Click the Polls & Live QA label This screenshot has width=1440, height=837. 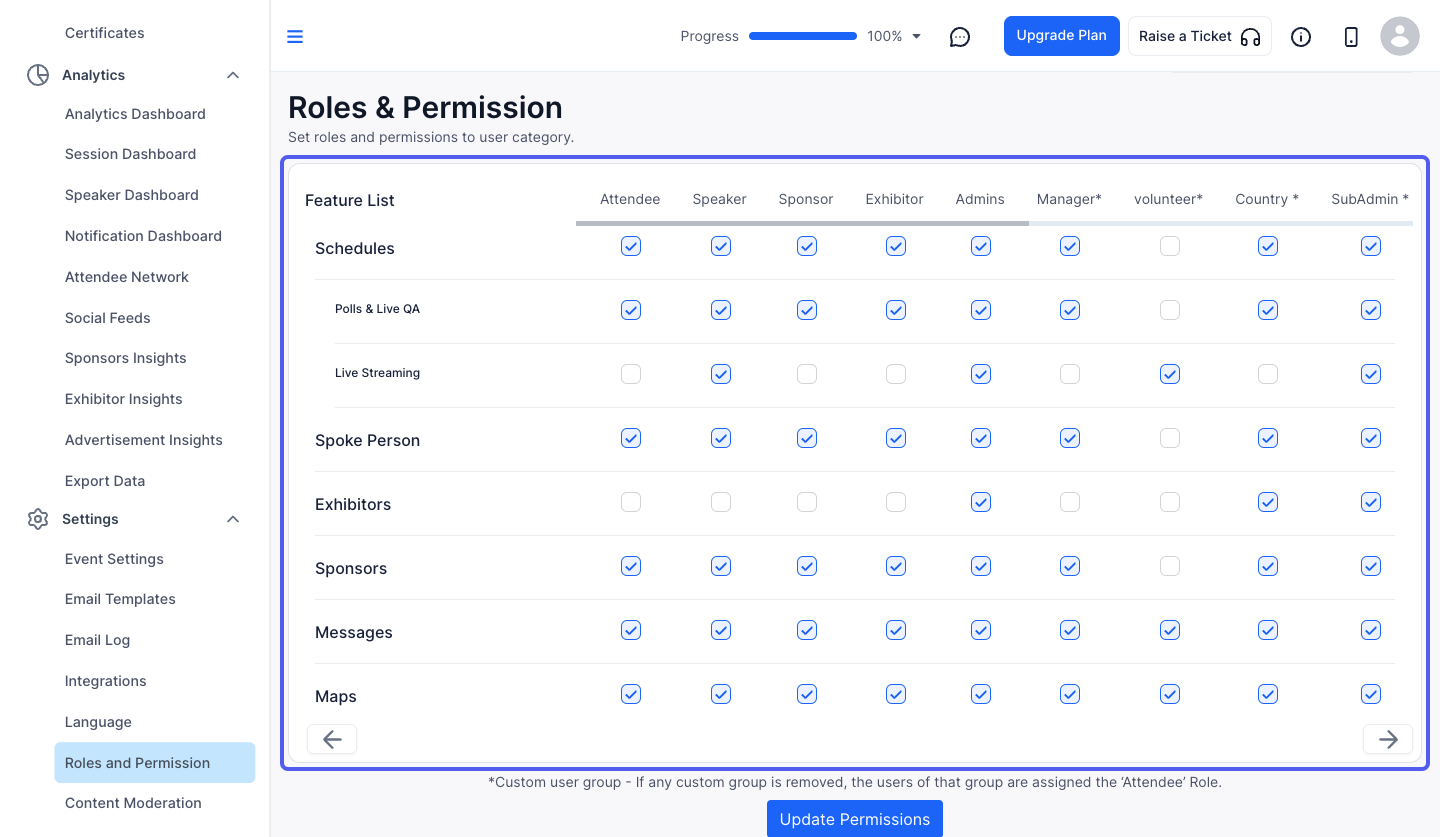coord(377,309)
